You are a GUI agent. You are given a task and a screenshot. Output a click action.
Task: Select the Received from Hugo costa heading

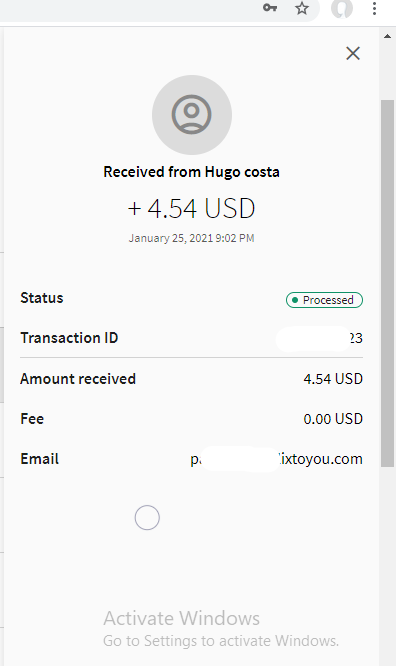(x=192, y=172)
